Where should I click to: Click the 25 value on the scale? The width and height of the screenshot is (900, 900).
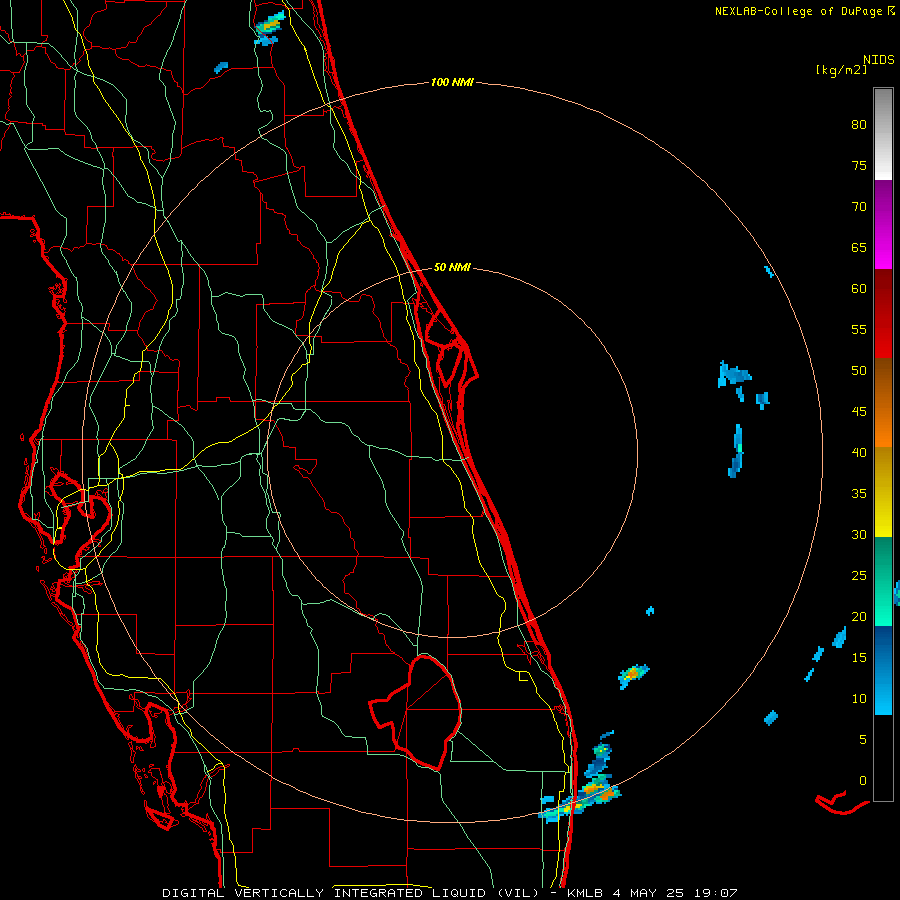click(x=859, y=576)
